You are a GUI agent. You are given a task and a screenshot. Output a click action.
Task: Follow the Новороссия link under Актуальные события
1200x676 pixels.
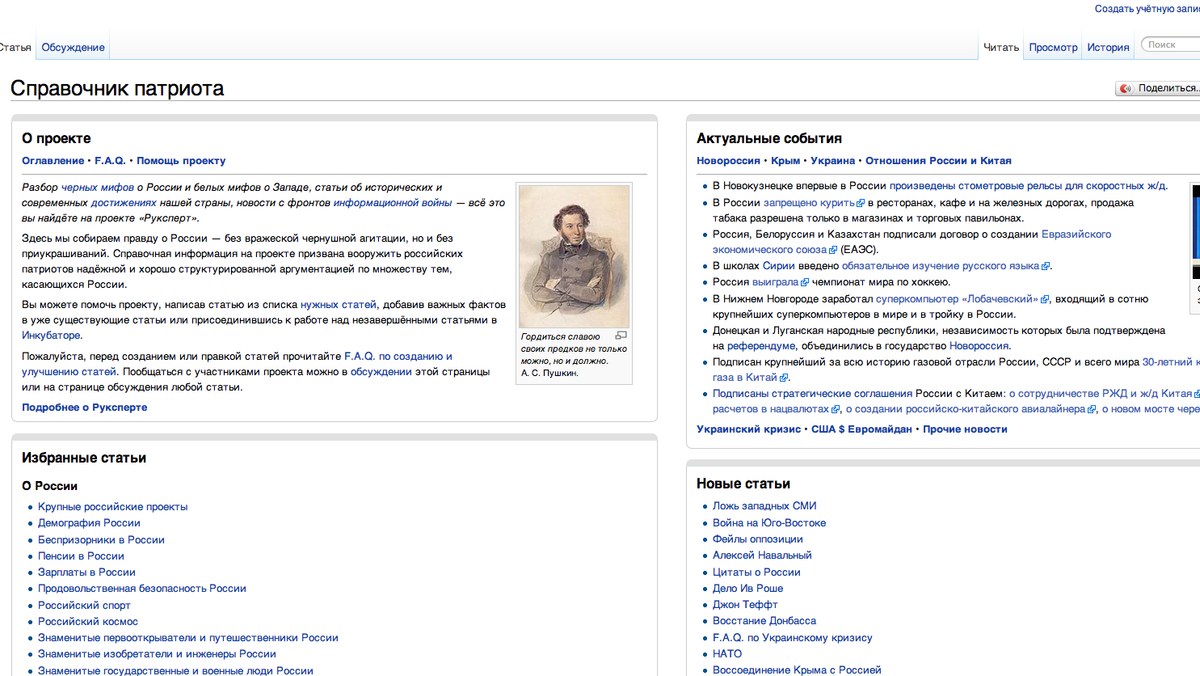coord(729,160)
